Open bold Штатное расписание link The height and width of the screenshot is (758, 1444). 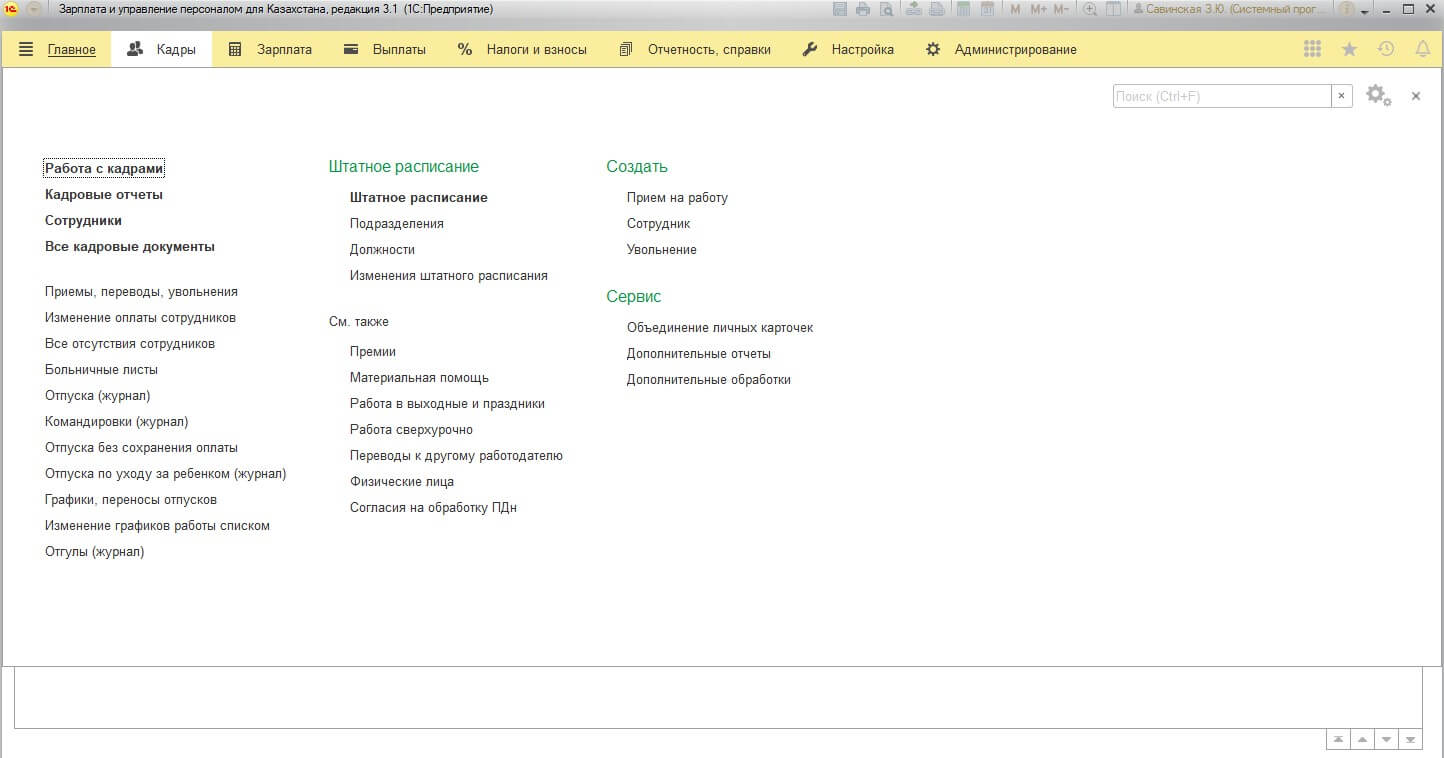(419, 198)
